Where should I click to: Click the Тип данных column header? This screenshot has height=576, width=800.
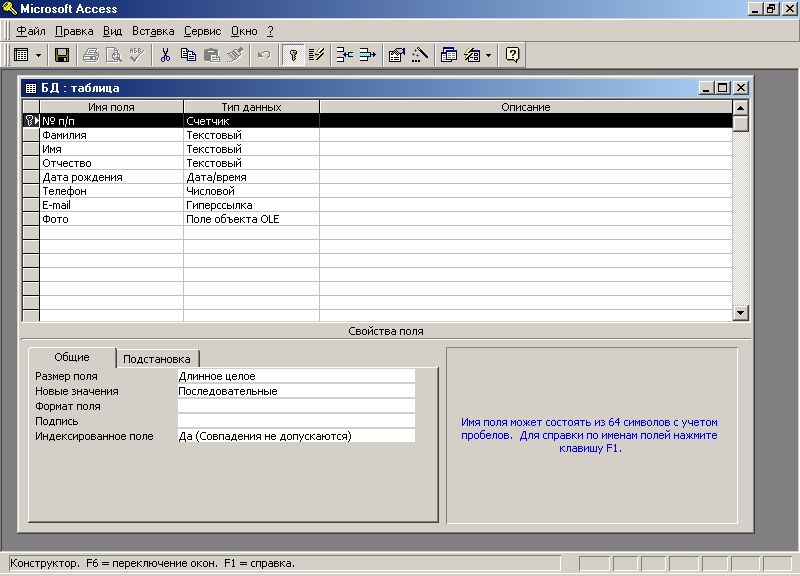click(x=251, y=107)
